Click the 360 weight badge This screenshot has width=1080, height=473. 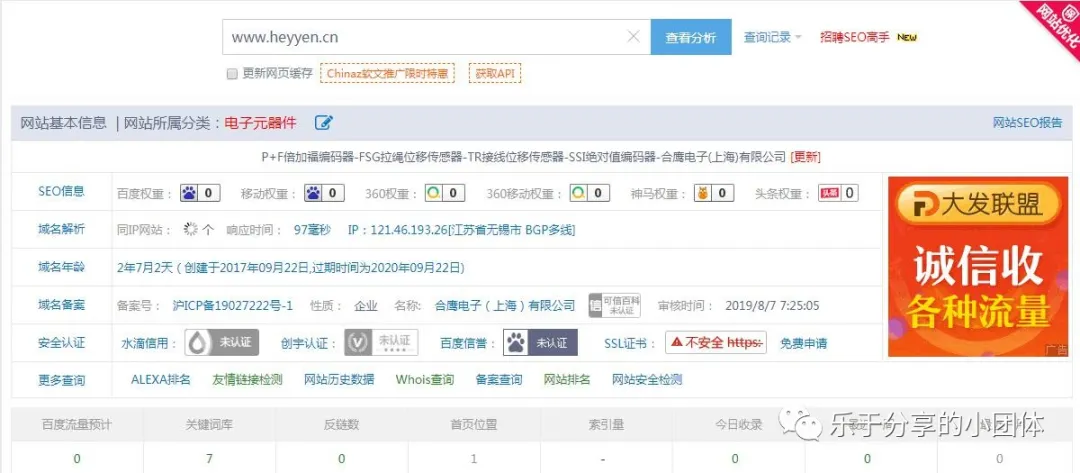[444, 193]
